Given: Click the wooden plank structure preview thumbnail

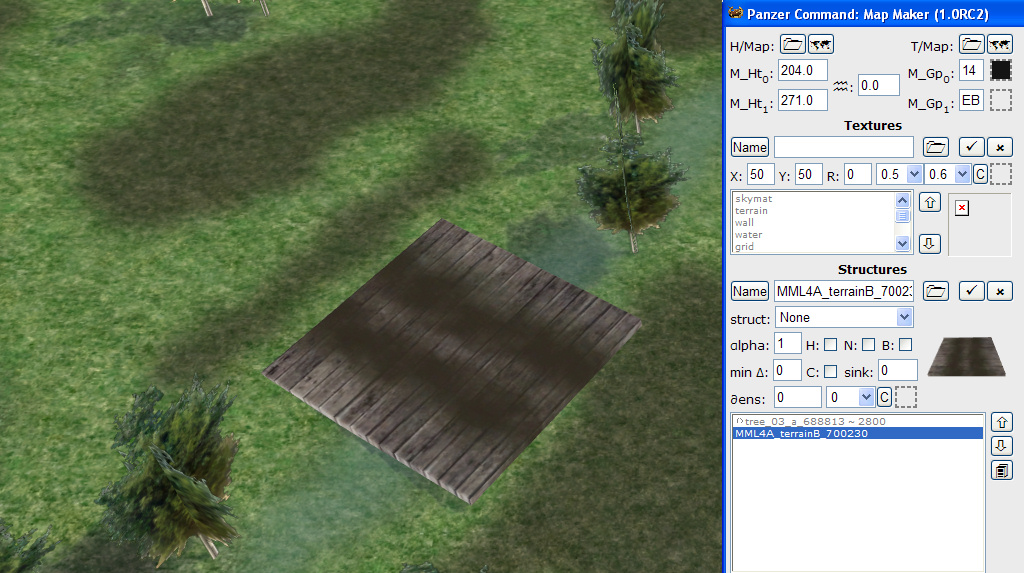Looking at the screenshot, I should pos(967,356).
